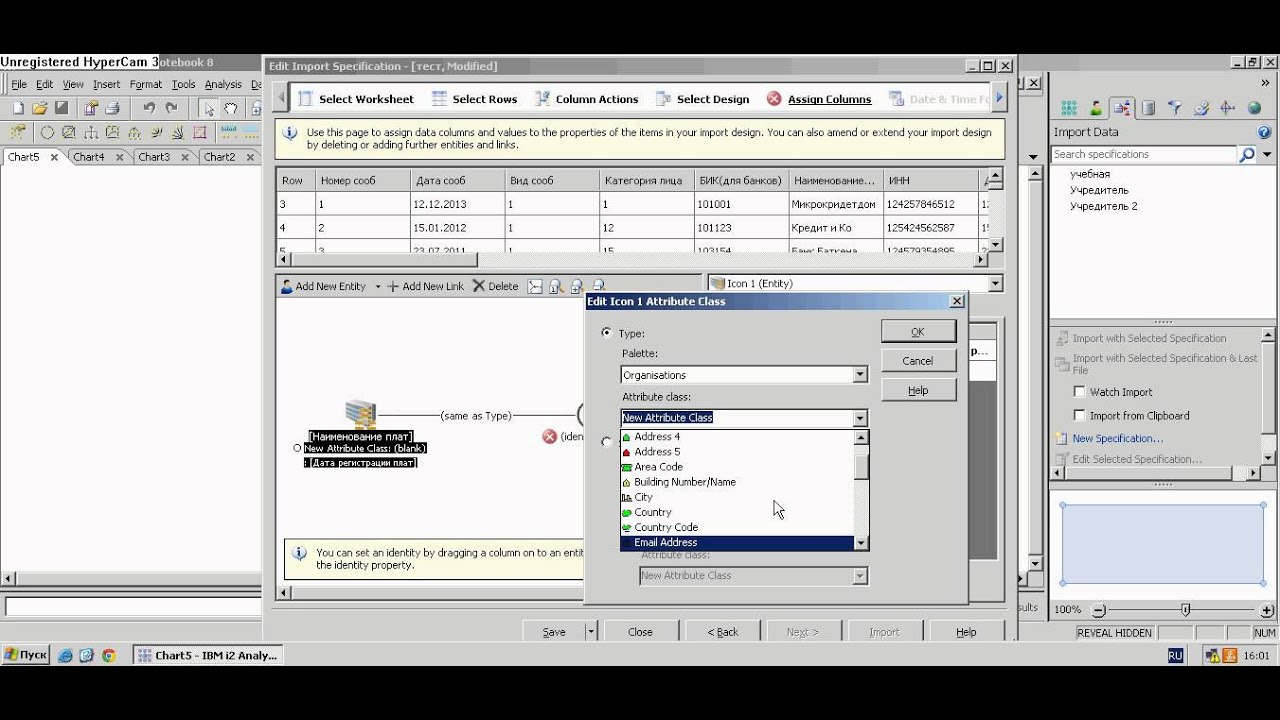The width and height of the screenshot is (1280, 720).
Task: Click the zoom out minus button
Action: pyautogui.click(x=1099, y=610)
